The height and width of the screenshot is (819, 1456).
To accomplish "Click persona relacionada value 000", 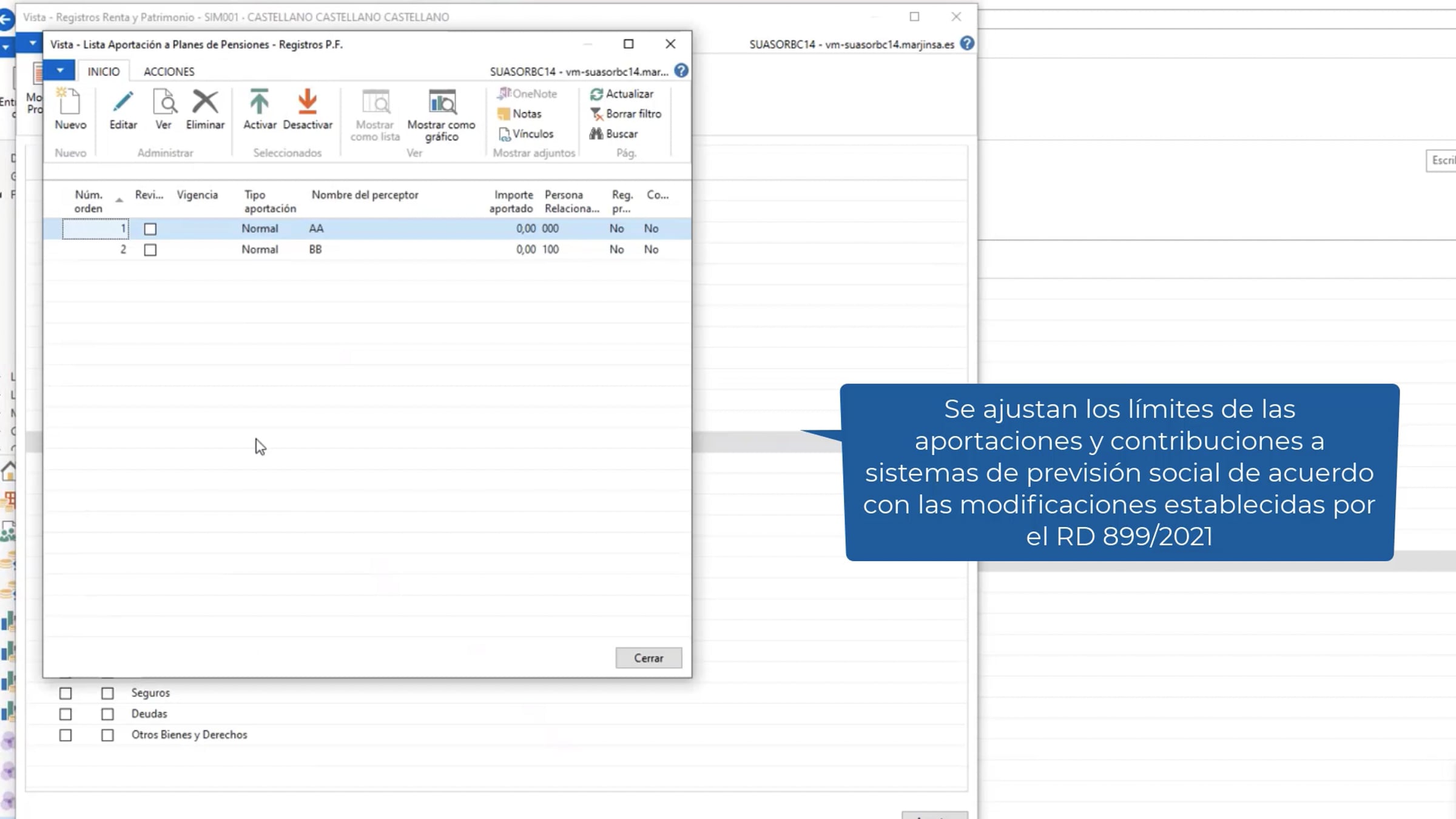I will tap(550, 229).
